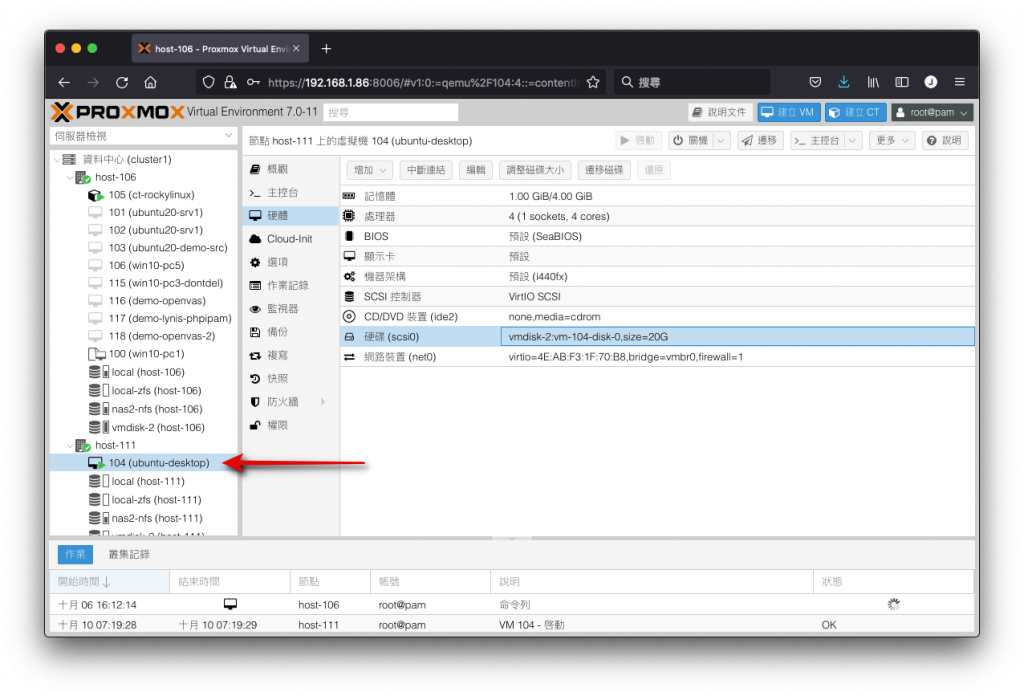Screen dimensions: 1024x696
Task: Click the browser URL address bar
Action: click(x=421, y=82)
